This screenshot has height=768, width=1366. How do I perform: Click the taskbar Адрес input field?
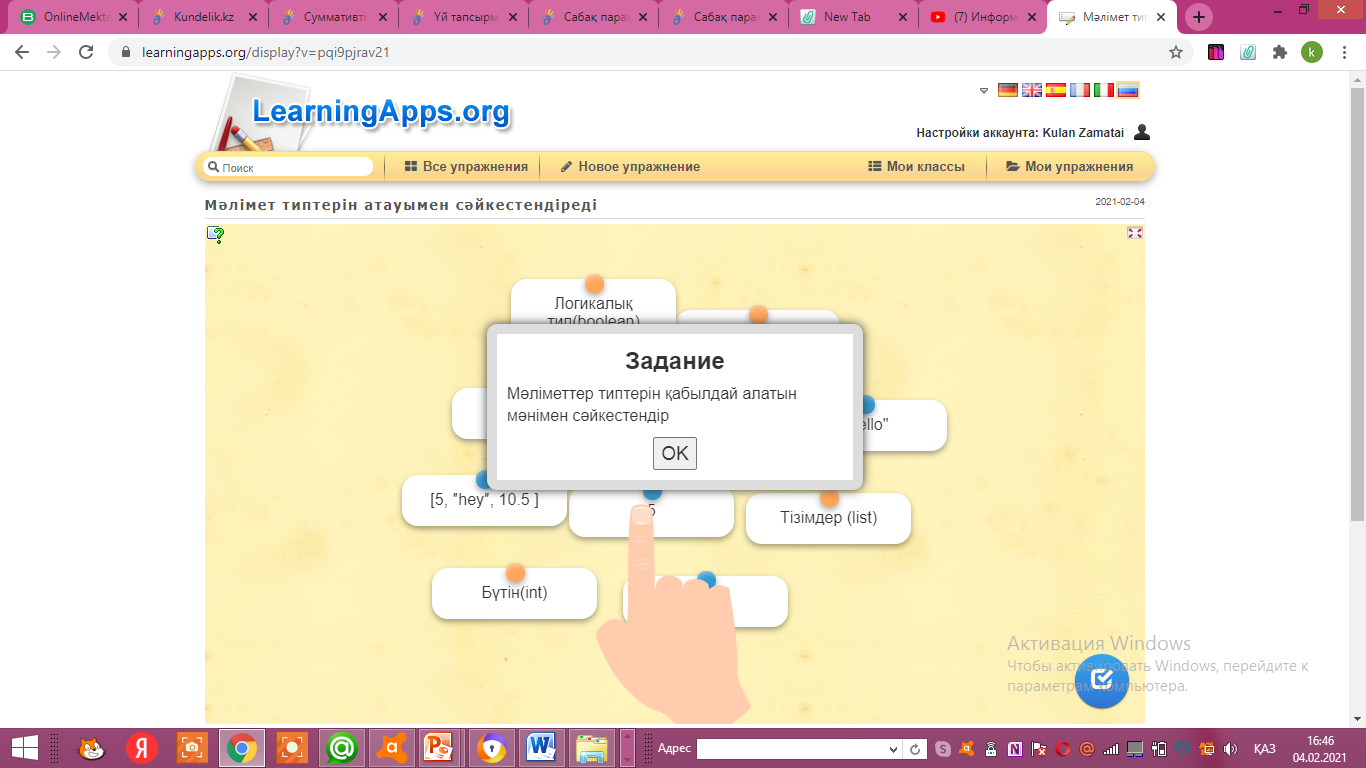click(791, 748)
